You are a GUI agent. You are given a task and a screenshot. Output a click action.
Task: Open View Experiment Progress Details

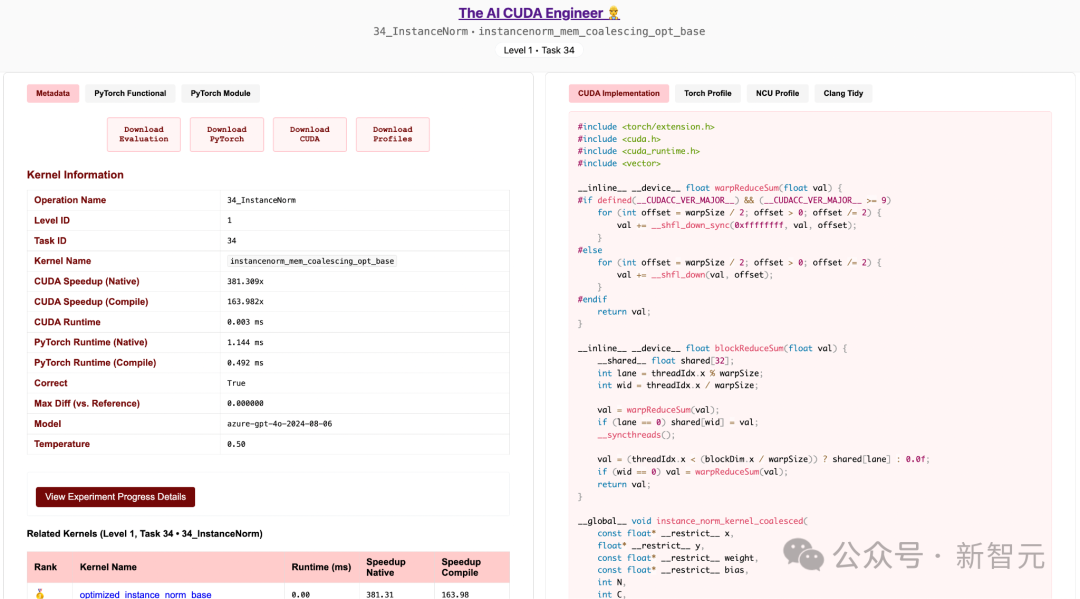pyautogui.click(x=115, y=497)
